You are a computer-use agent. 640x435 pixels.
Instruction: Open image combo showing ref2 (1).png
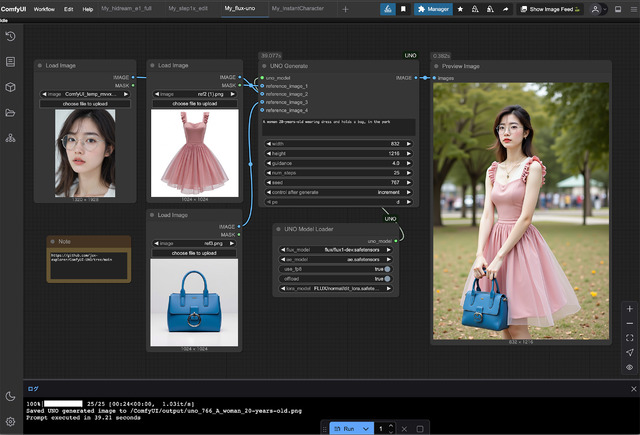pyautogui.click(x=195, y=94)
